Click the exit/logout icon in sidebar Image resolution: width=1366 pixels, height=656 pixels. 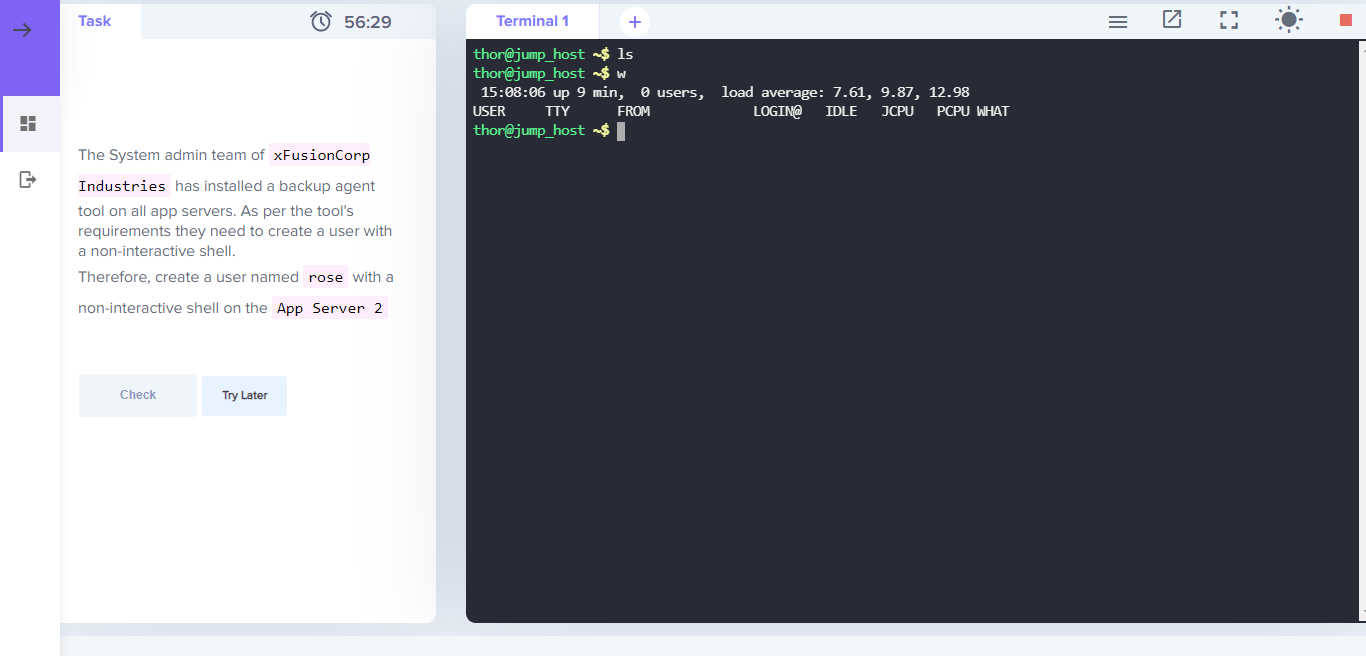coord(28,180)
